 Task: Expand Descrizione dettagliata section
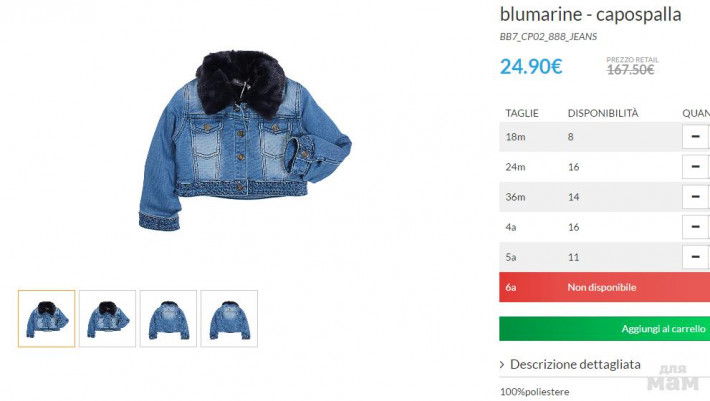[x=575, y=364]
